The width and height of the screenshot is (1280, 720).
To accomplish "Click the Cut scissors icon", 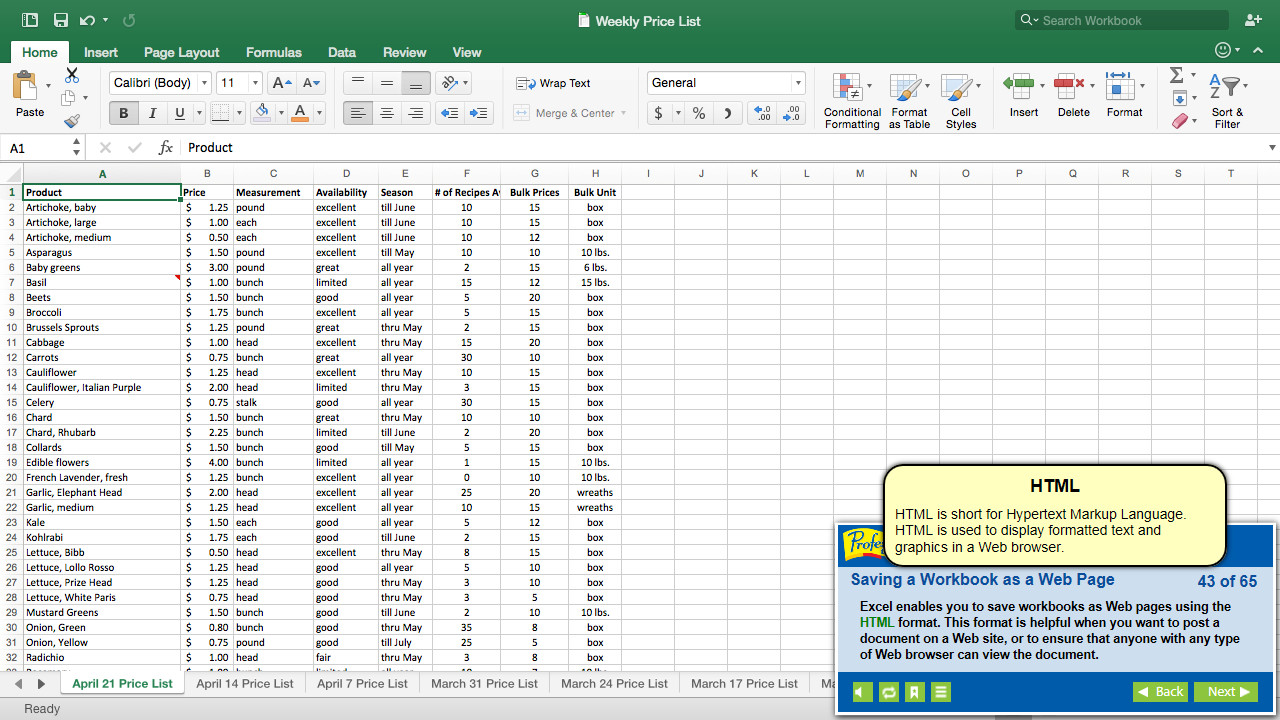I will (x=71, y=76).
